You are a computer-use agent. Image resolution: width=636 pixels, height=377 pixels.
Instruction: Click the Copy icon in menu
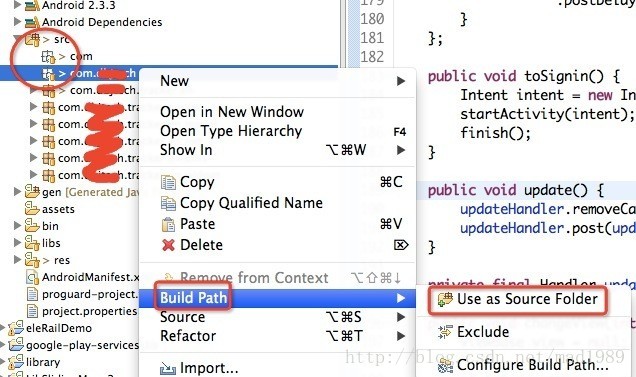168,183
